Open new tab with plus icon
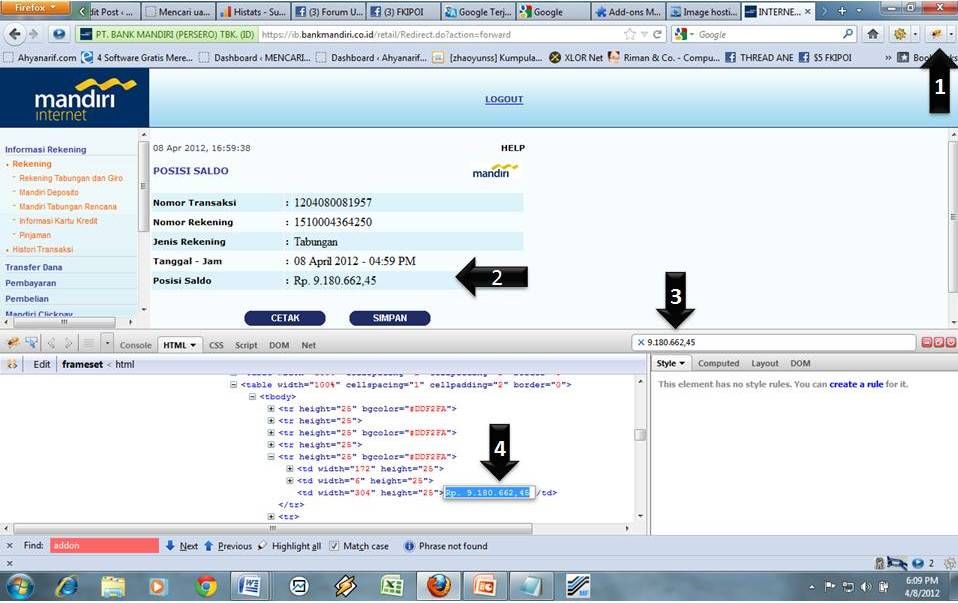 842,11
